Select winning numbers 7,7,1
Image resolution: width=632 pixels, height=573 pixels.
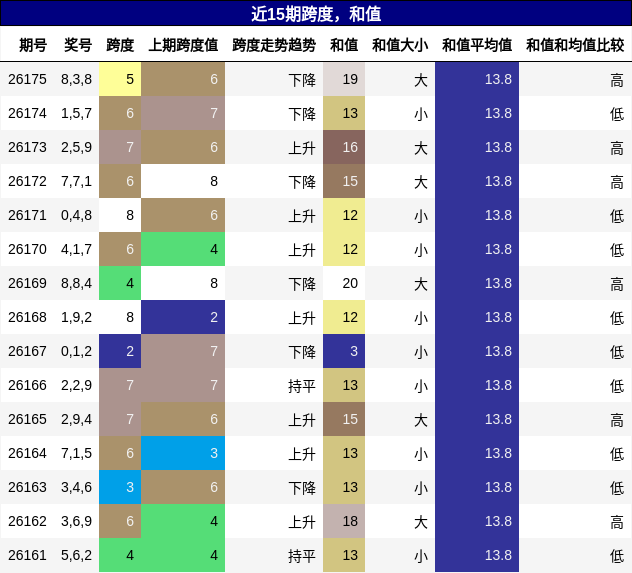[77, 181]
